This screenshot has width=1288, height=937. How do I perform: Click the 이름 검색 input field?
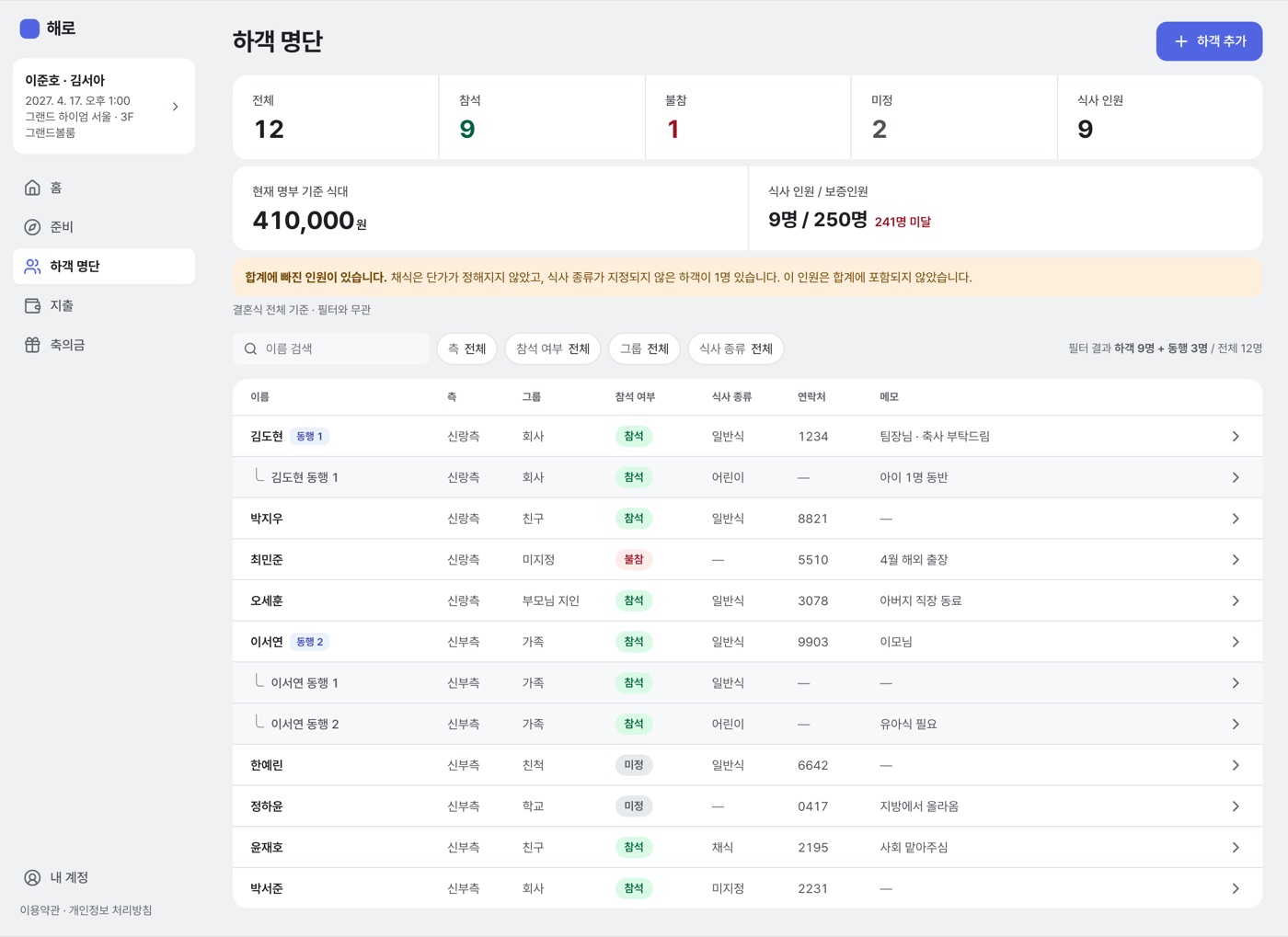[331, 349]
